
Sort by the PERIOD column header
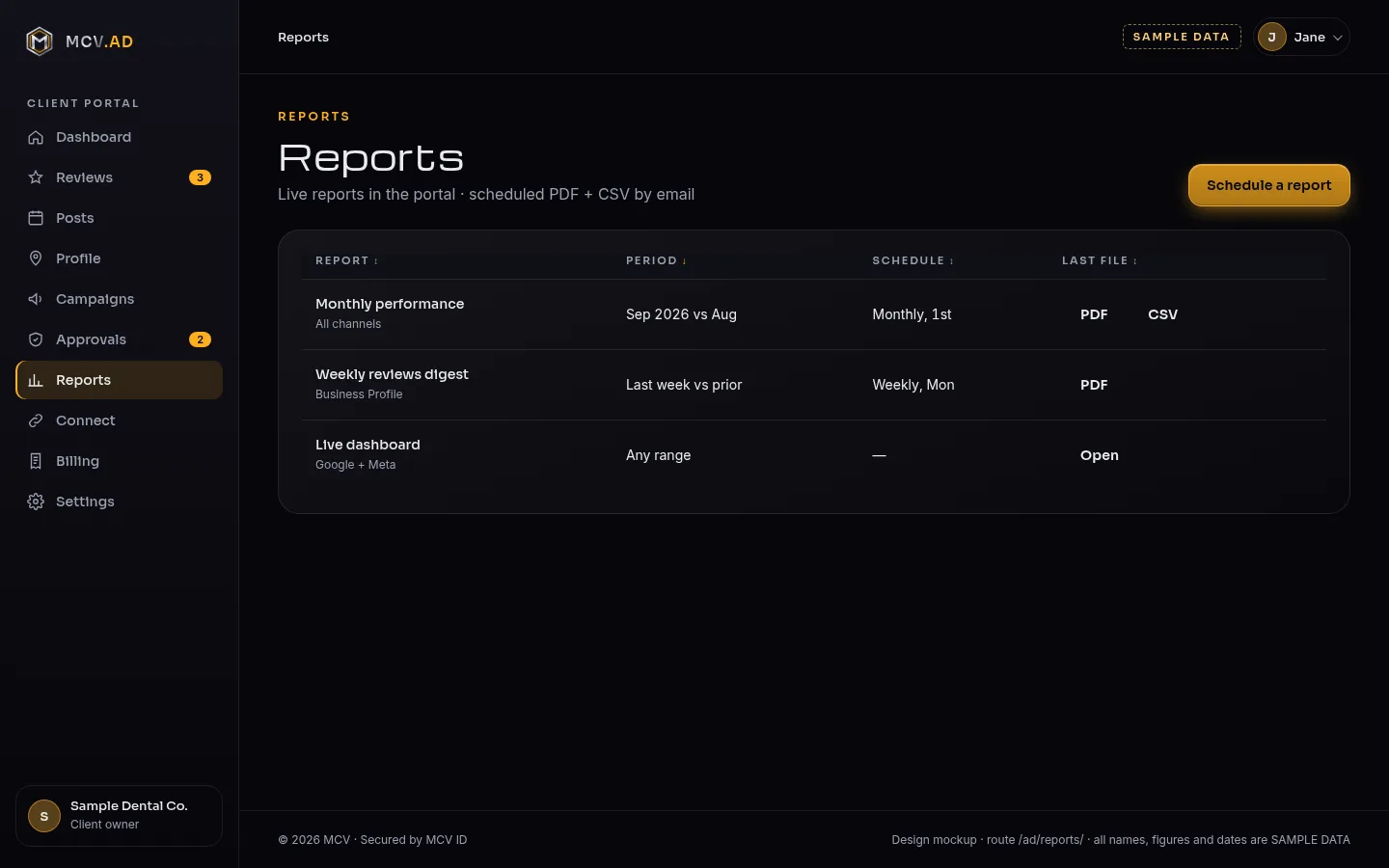coord(657,260)
